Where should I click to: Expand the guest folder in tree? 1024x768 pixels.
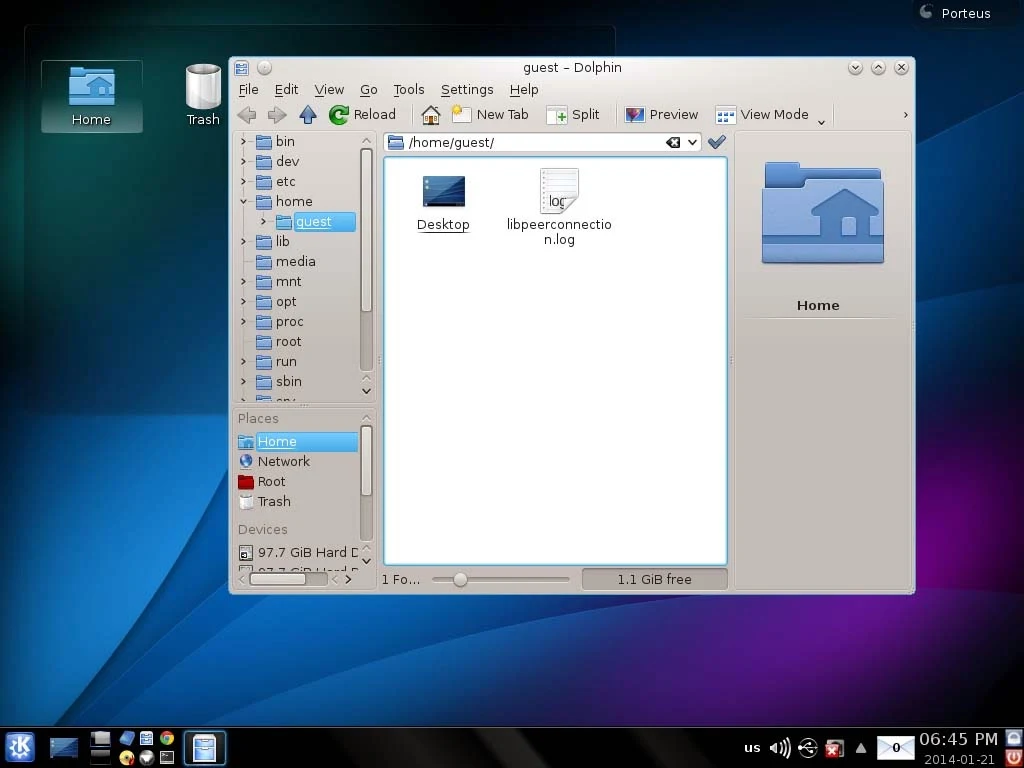click(263, 221)
